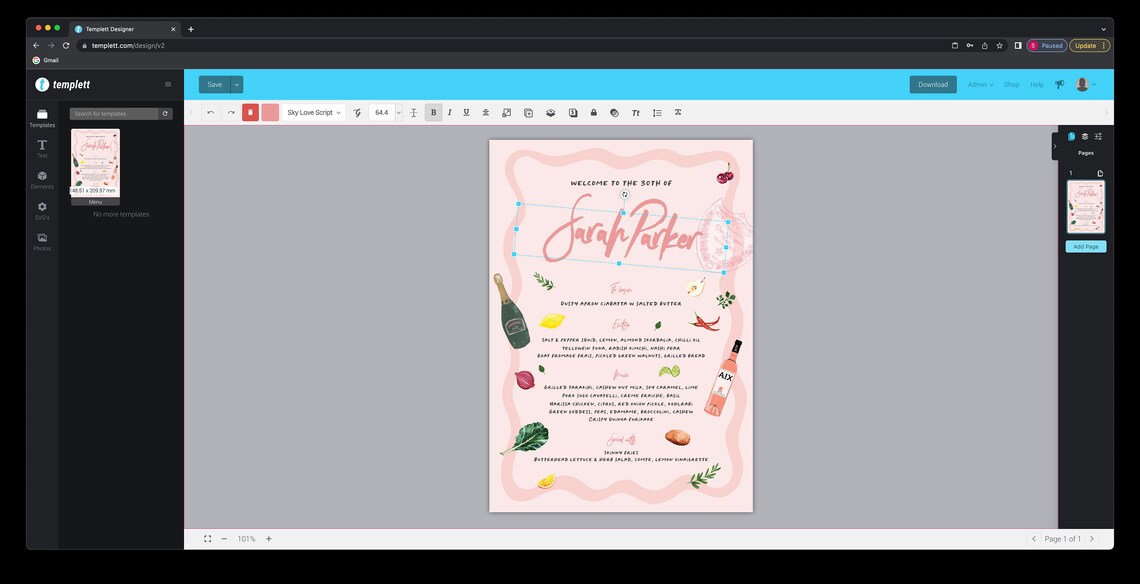
Task: Click the Shop menu item
Action: tap(1011, 84)
